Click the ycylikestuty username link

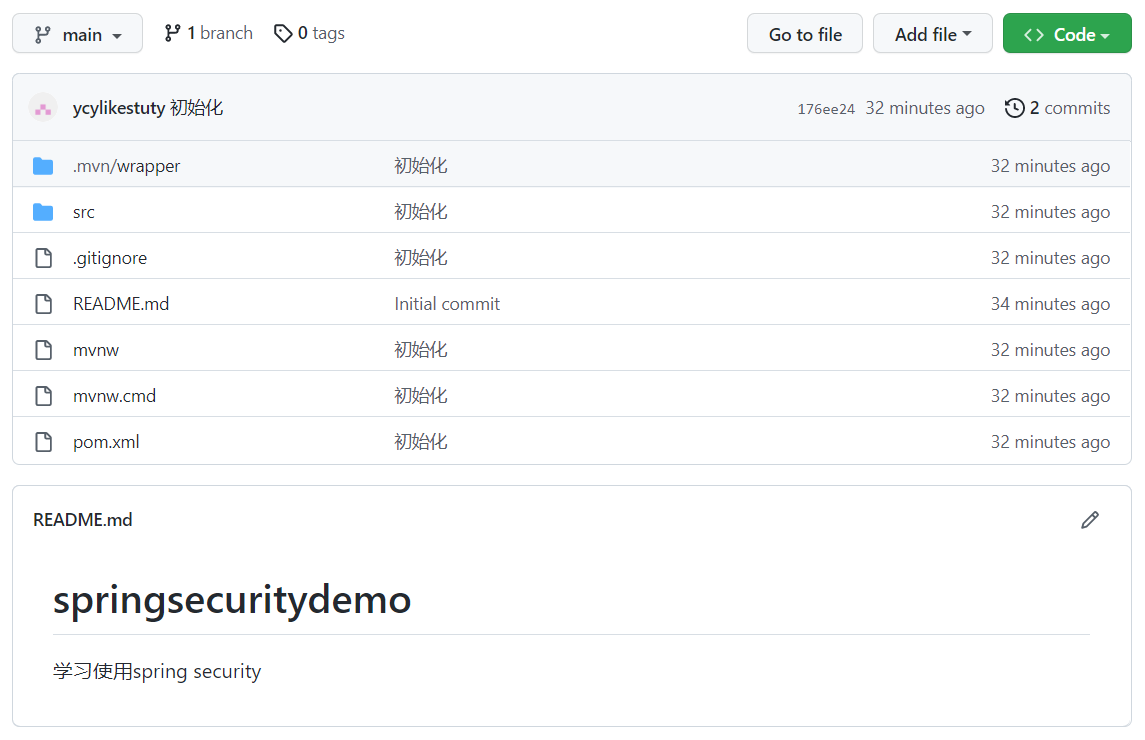pos(119,108)
